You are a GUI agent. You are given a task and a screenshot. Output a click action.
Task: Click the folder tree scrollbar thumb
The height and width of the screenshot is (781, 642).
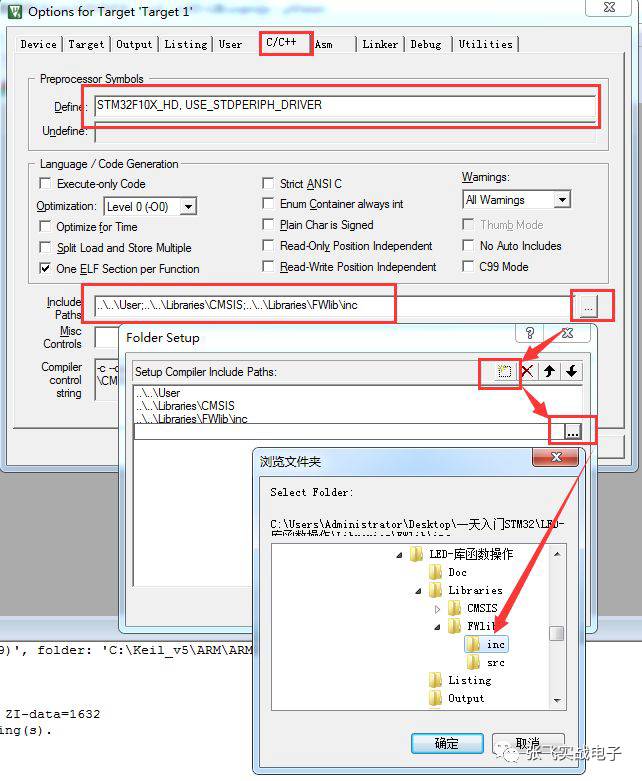pos(557,634)
